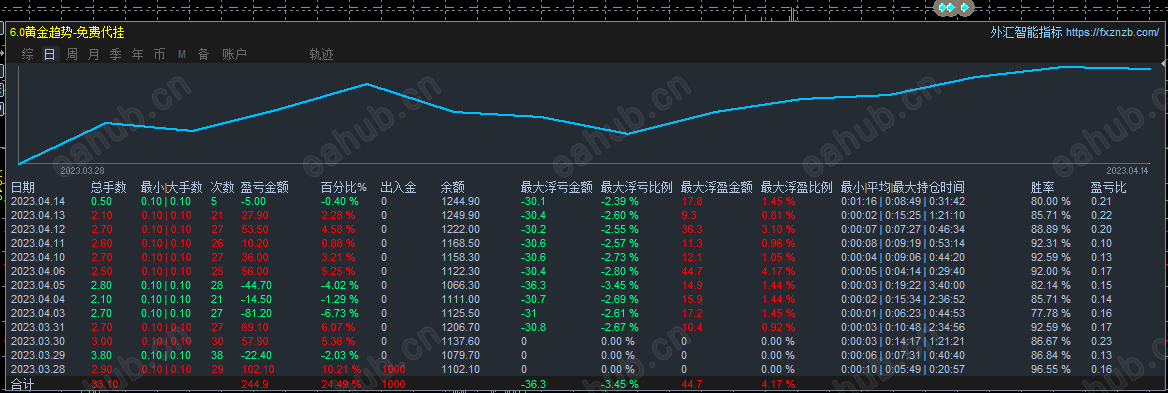
Task: Click the floating profit value 17.8
Action: pyautogui.click(x=691, y=201)
